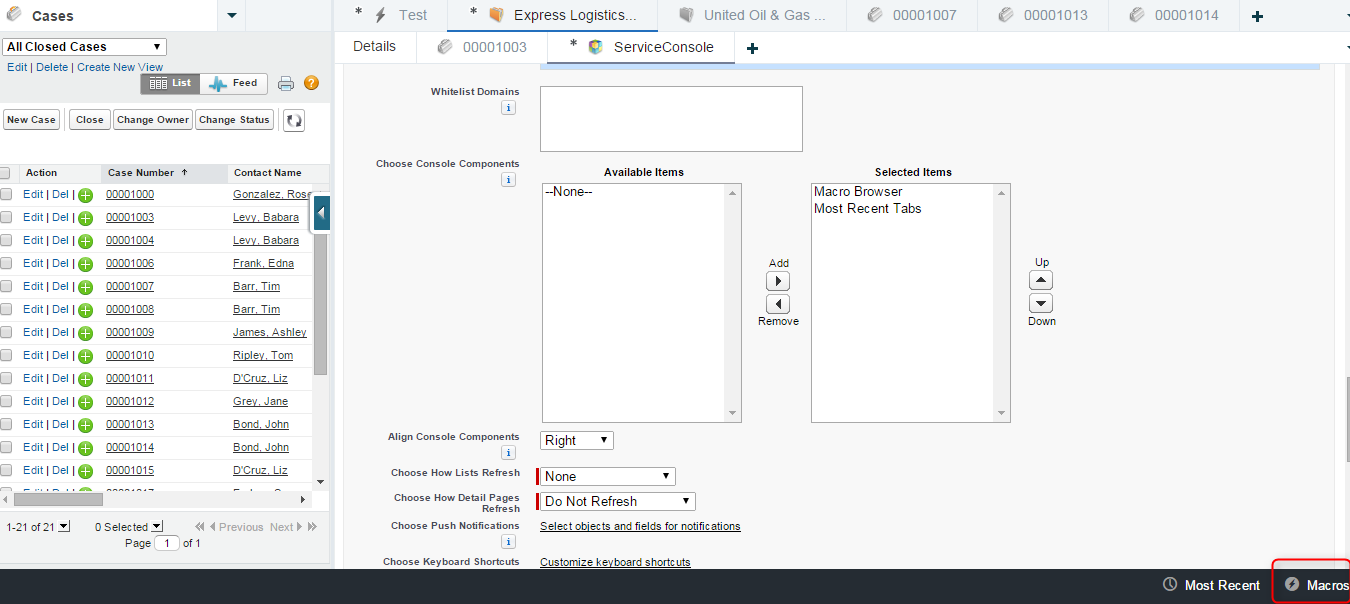Open the Choose How Lists Refresh dropdown
1350x604 pixels.
[x=605, y=476]
